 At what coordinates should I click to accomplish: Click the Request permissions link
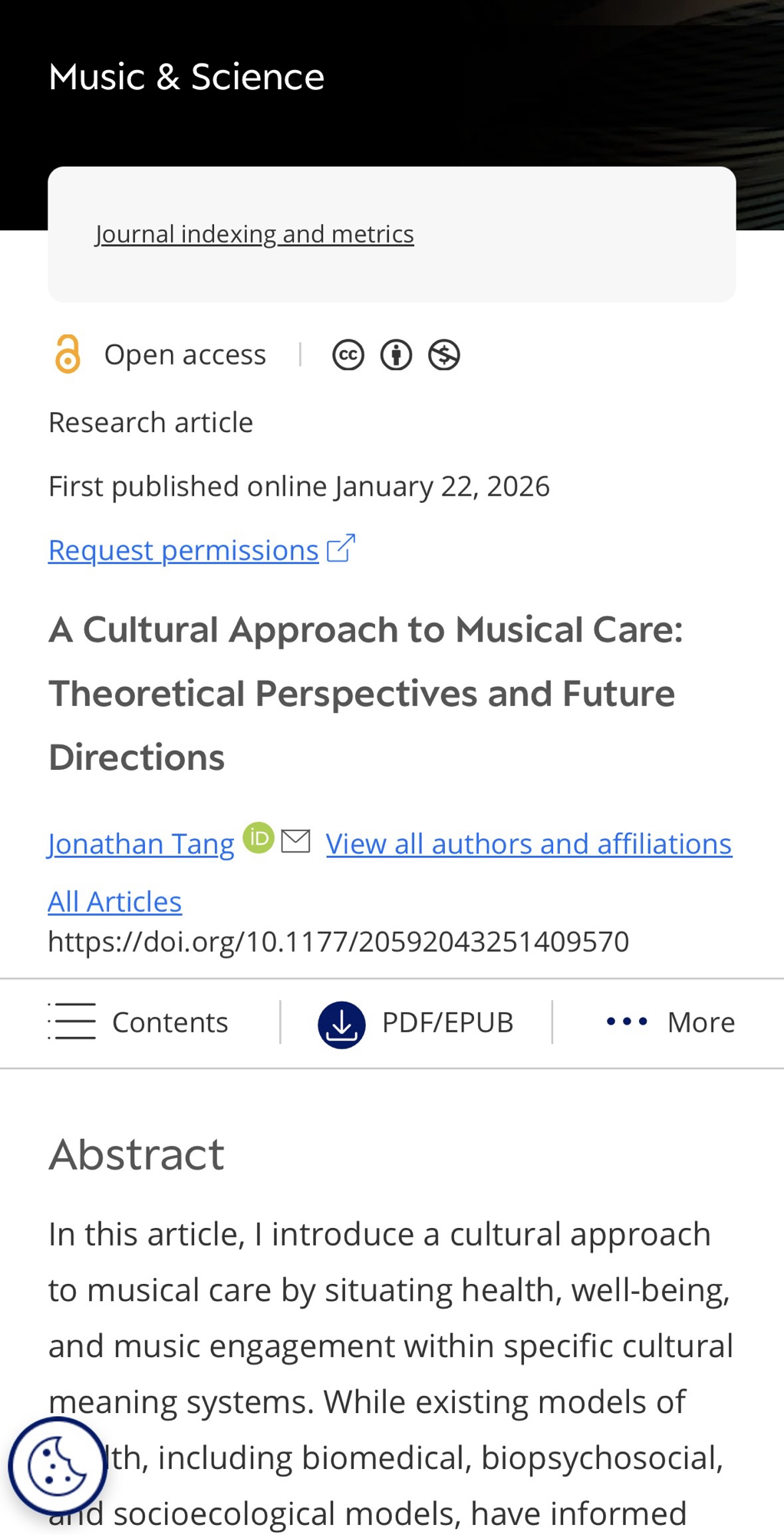pos(183,550)
